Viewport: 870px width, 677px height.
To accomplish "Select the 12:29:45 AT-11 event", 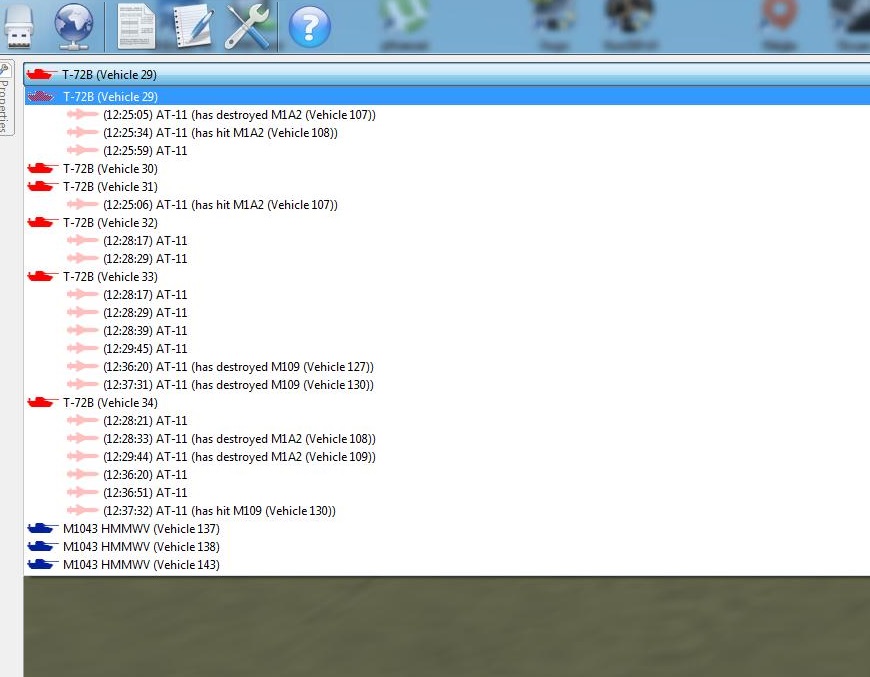I will (x=145, y=348).
